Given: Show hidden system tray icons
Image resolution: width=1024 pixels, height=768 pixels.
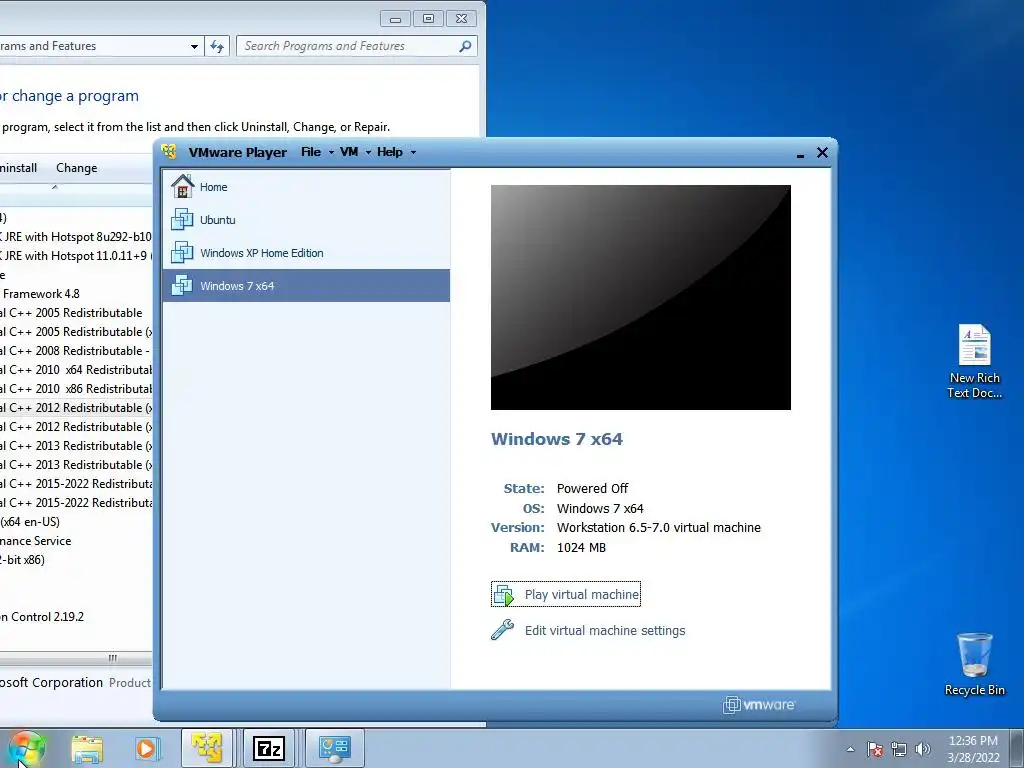Looking at the screenshot, I should 850,749.
